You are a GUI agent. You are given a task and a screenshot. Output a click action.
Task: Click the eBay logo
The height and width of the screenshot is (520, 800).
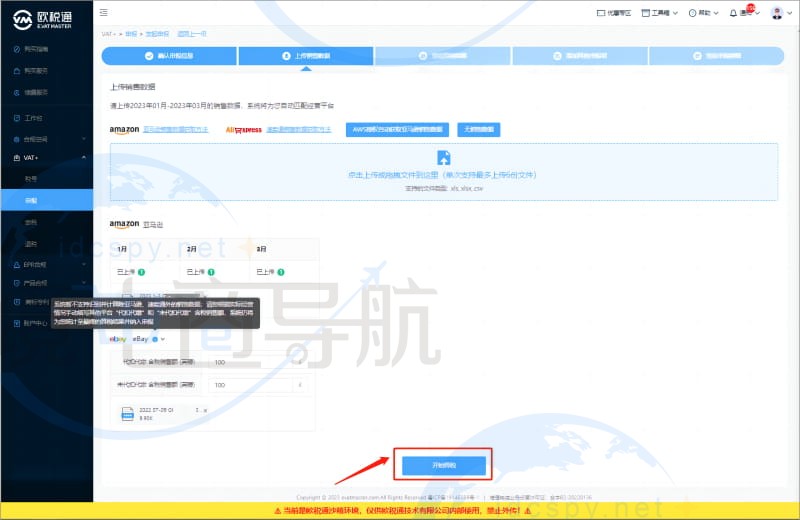118,339
